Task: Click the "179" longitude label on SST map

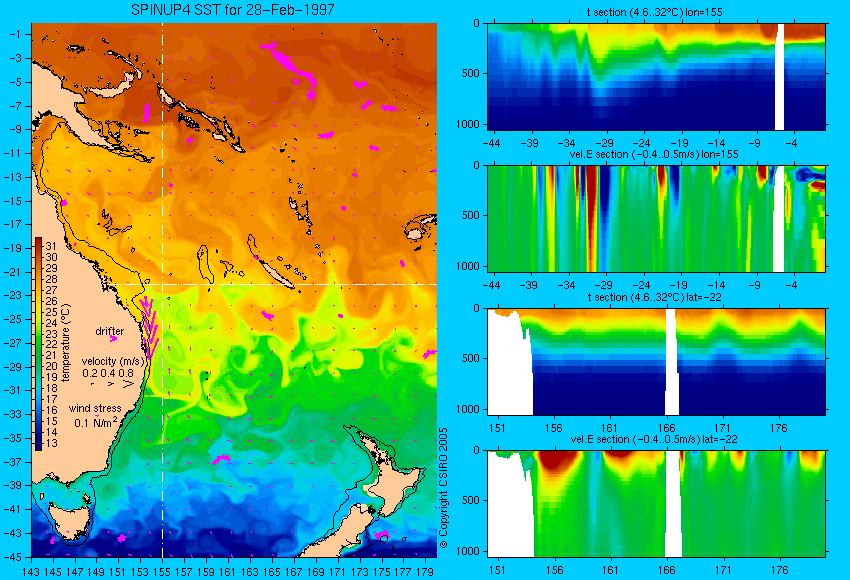Action: 425,571
